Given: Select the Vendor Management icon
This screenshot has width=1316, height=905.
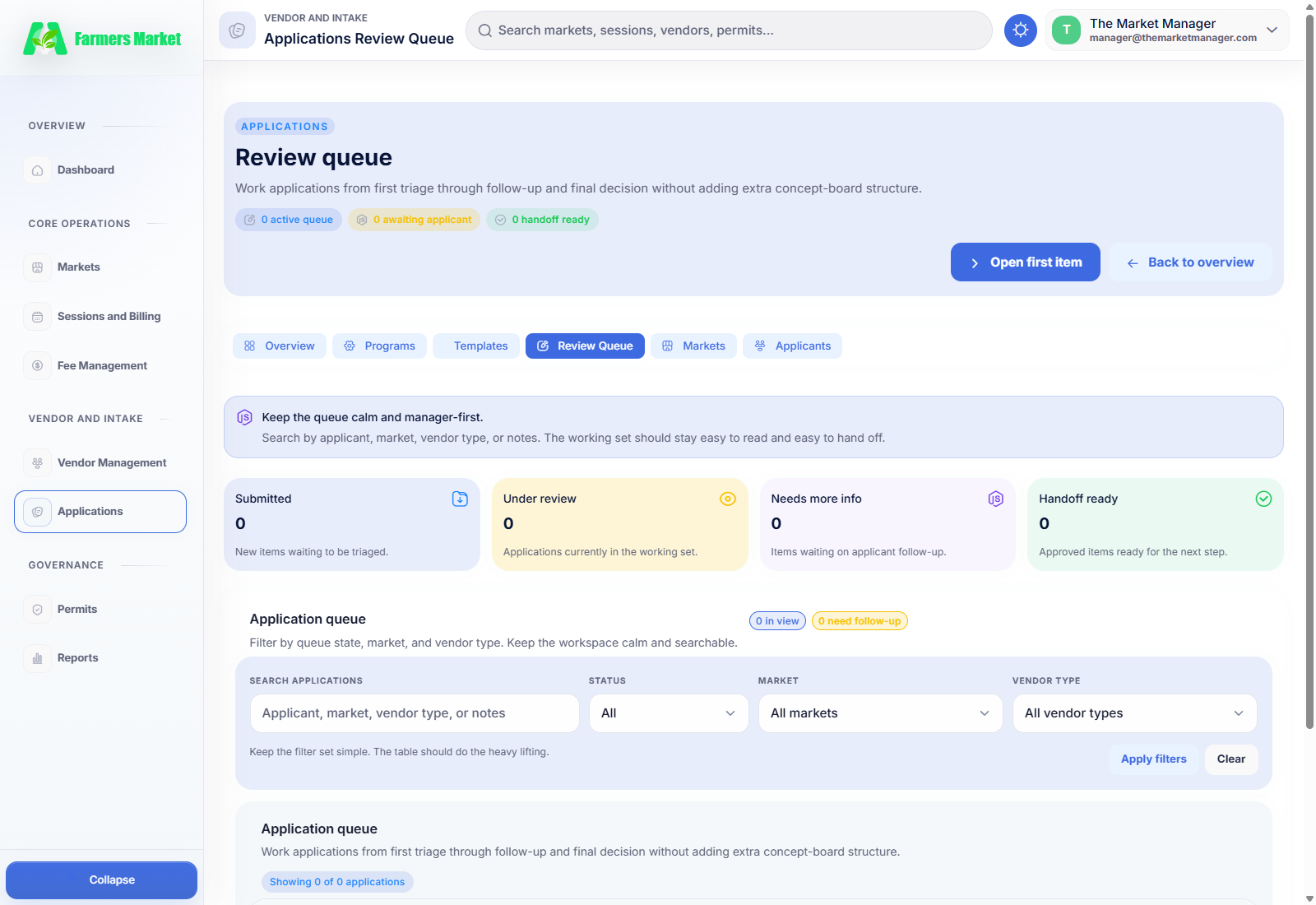Looking at the screenshot, I should coord(37,462).
